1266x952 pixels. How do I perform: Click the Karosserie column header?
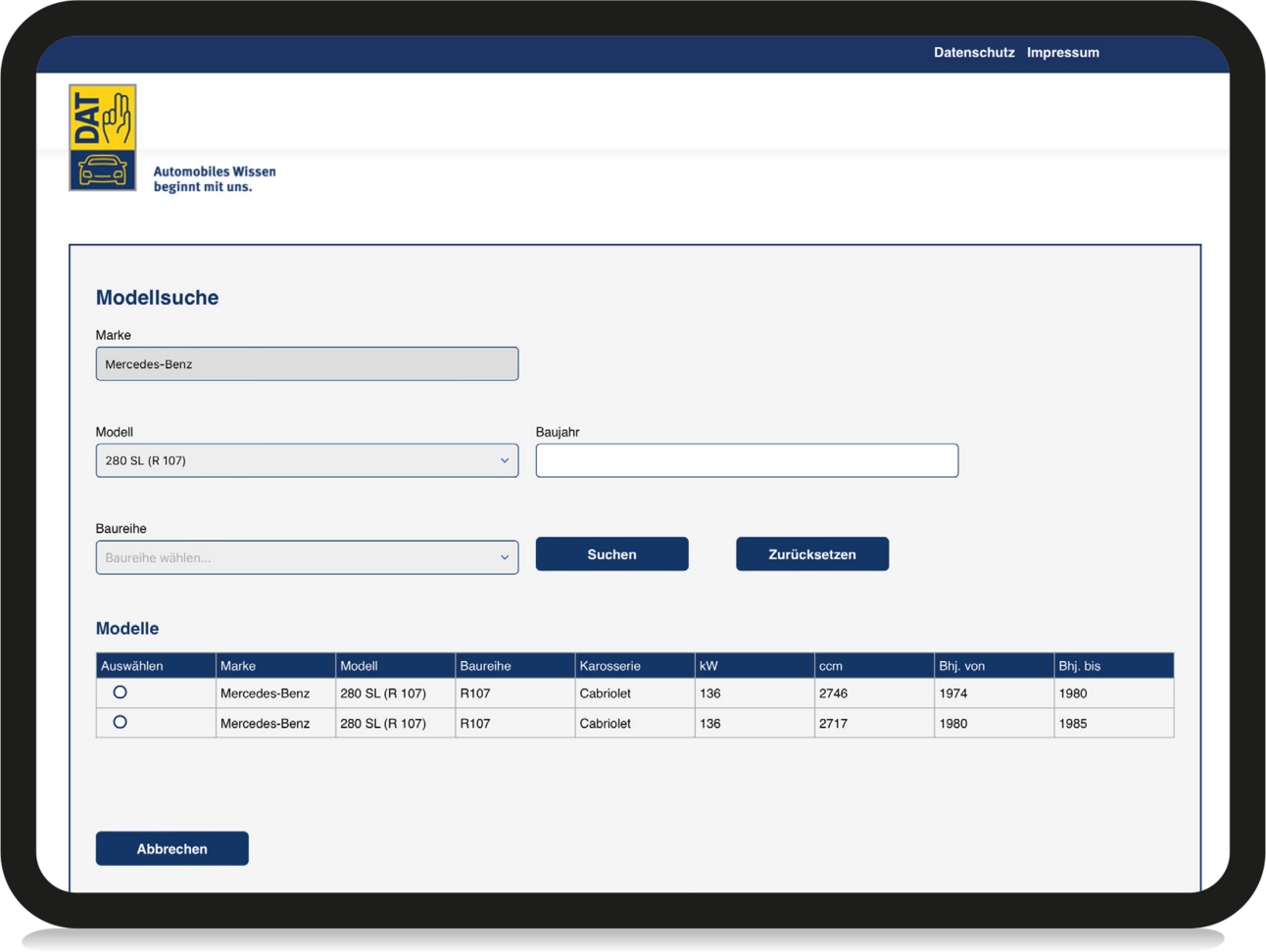pos(609,666)
